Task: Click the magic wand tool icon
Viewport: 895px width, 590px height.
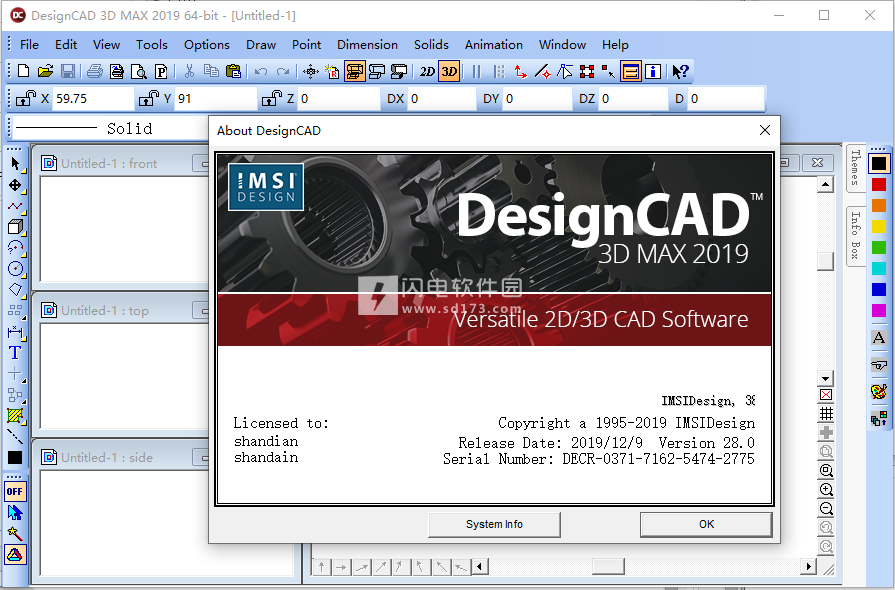Action: 15,534
